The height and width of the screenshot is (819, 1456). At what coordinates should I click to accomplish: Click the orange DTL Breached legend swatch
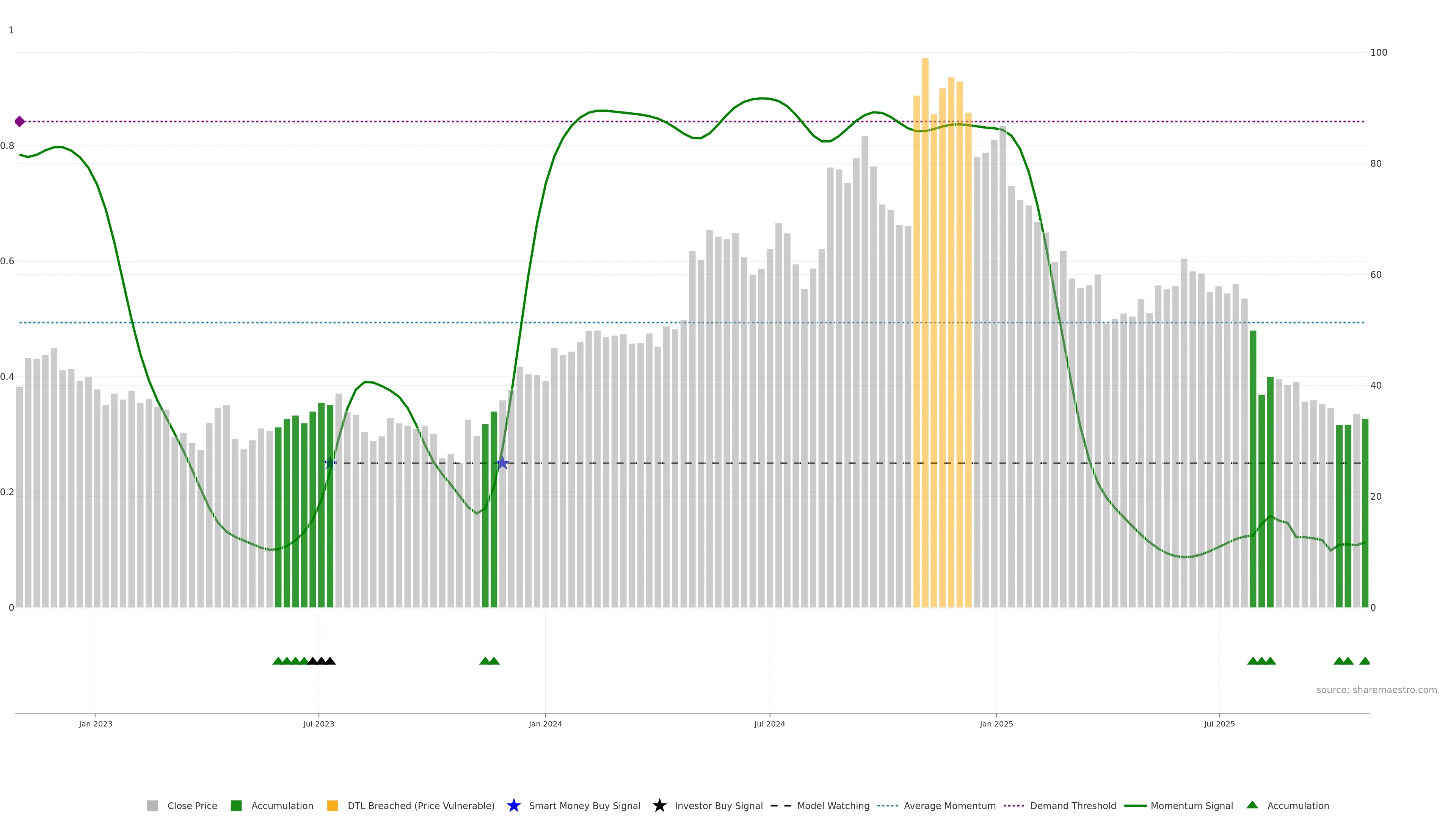pyautogui.click(x=333, y=805)
